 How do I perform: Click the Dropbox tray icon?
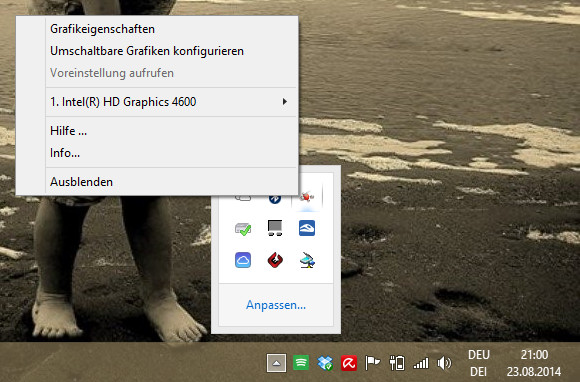click(x=325, y=363)
